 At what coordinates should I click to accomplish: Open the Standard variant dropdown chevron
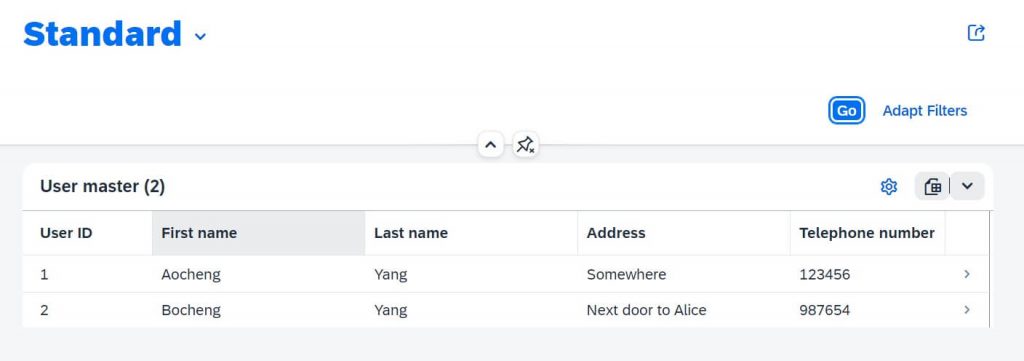200,37
